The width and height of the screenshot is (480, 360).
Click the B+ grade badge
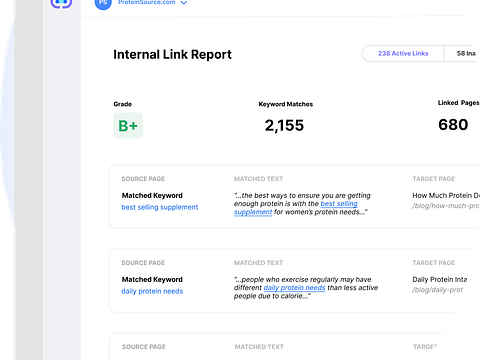point(128,125)
